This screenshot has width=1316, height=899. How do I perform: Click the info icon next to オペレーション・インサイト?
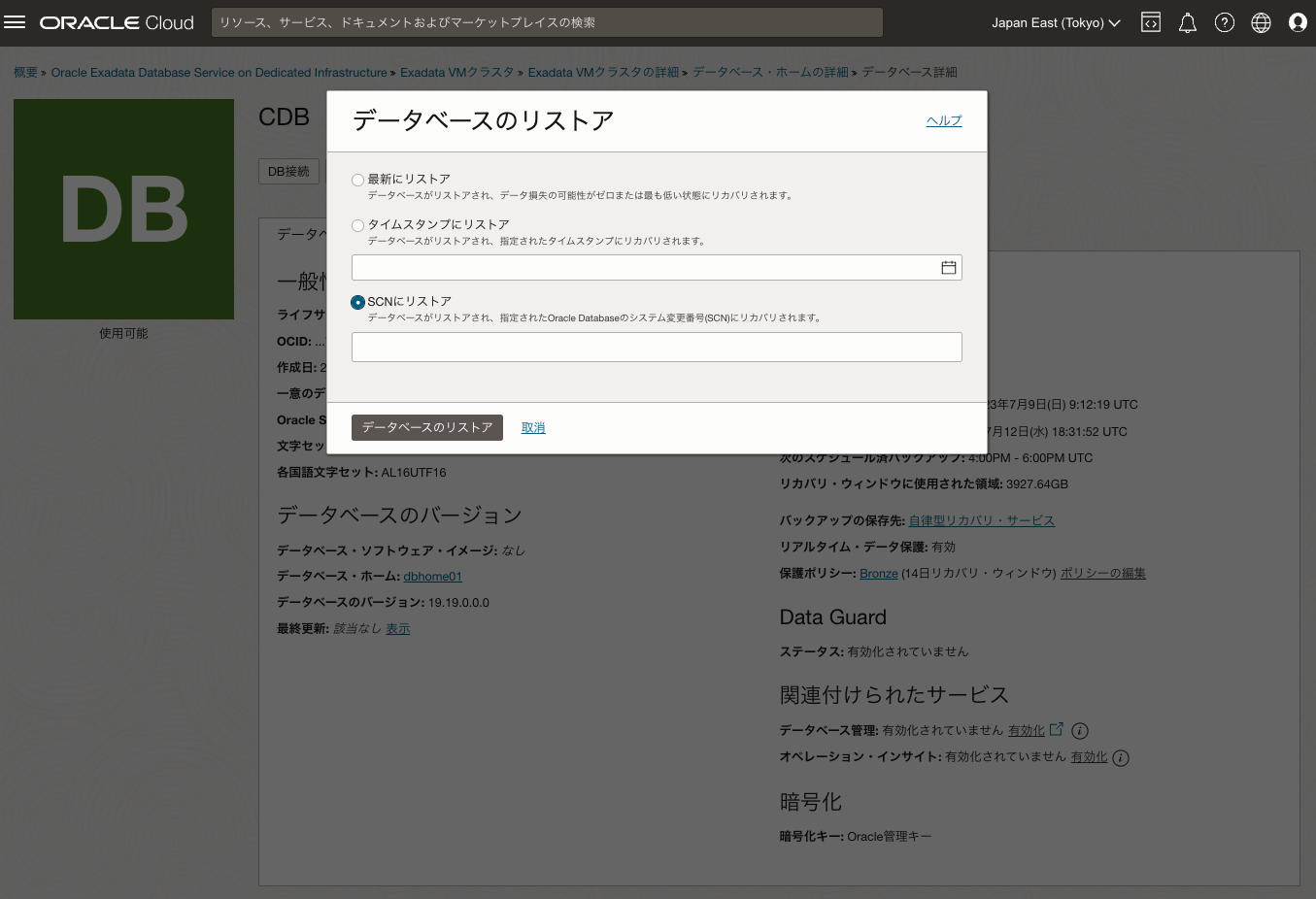click(1120, 757)
